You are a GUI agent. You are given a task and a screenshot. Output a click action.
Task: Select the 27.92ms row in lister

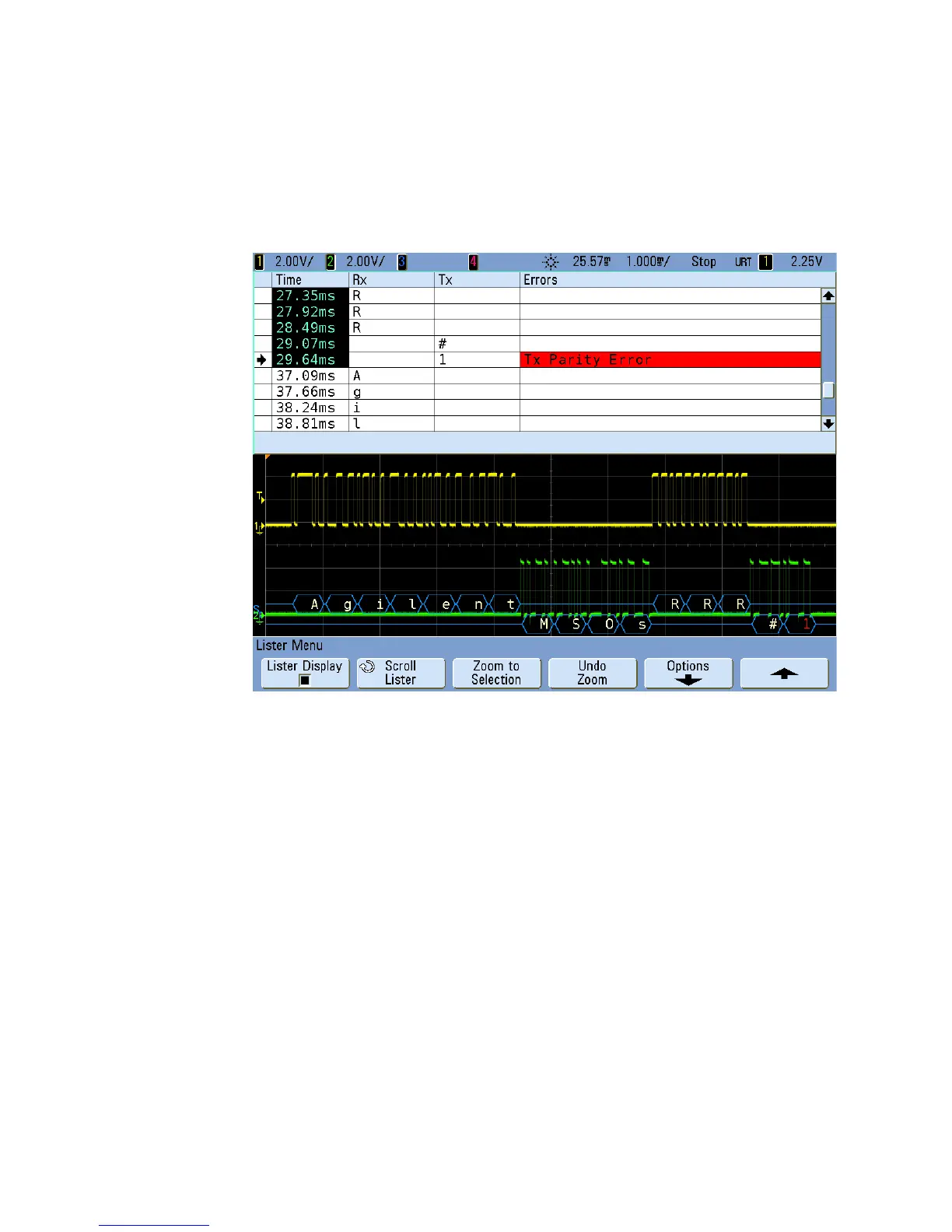point(537,312)
